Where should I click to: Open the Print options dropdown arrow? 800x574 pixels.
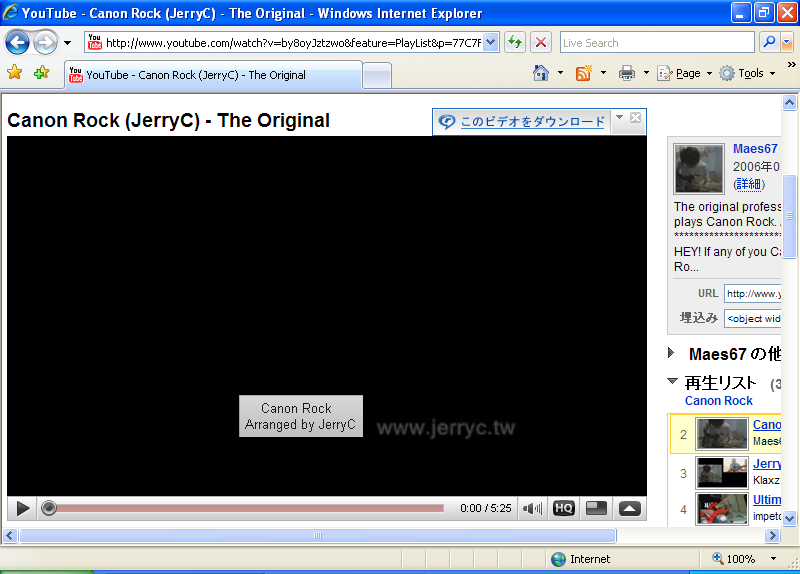646,73
